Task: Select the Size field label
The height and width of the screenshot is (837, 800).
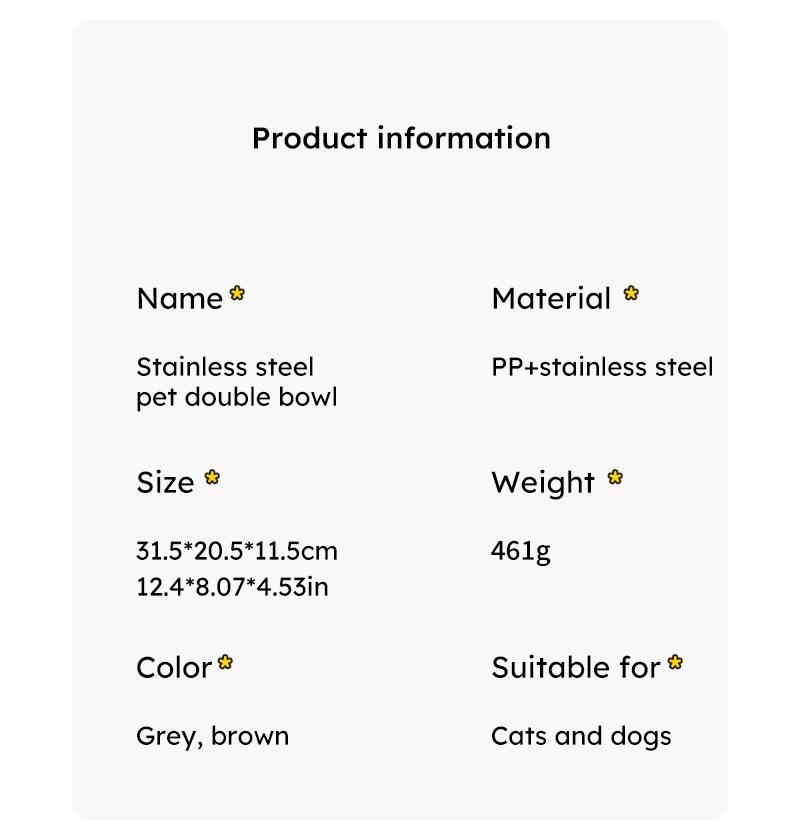Action: point(165,483)
